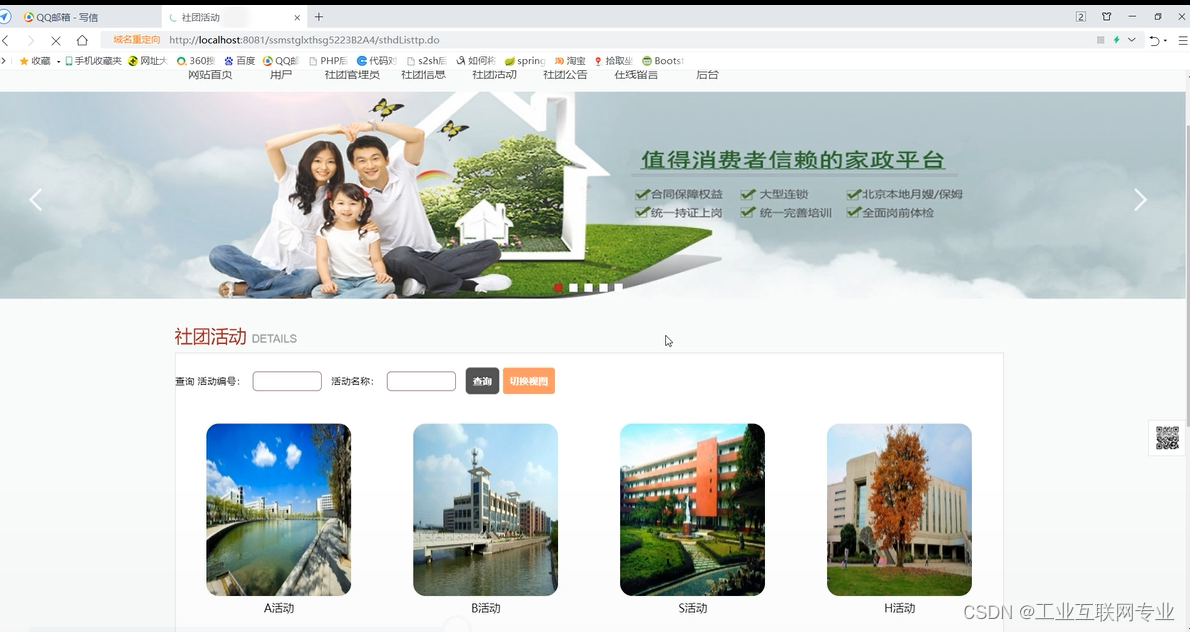Open a new browser tab
Screen dimensions: 1190x632
(319, 17)
